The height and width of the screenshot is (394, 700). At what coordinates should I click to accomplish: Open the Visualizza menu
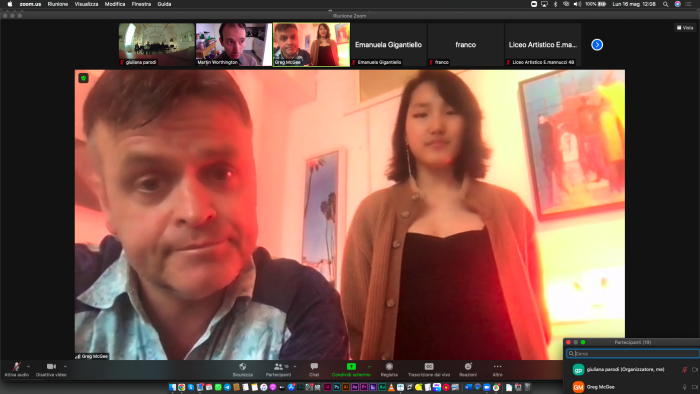86,4
